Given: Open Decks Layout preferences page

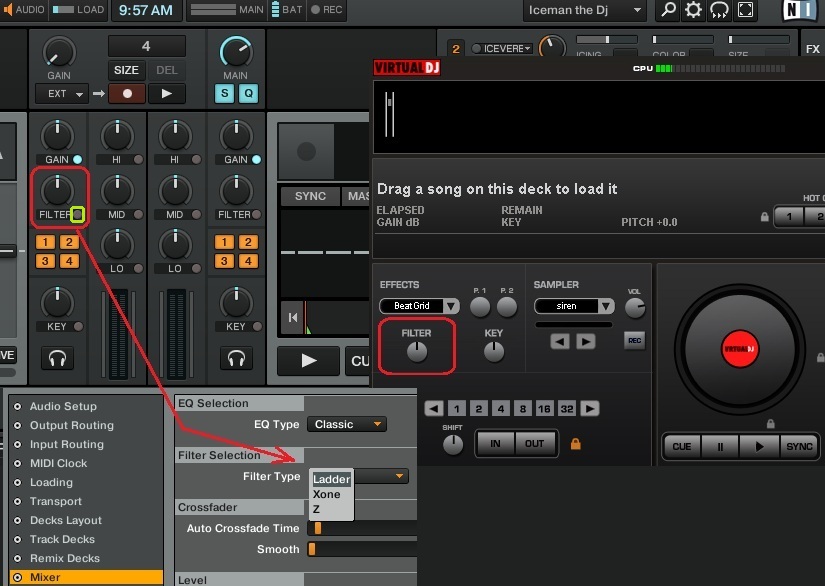Looking at the screenshot, I should click(66, 520).
